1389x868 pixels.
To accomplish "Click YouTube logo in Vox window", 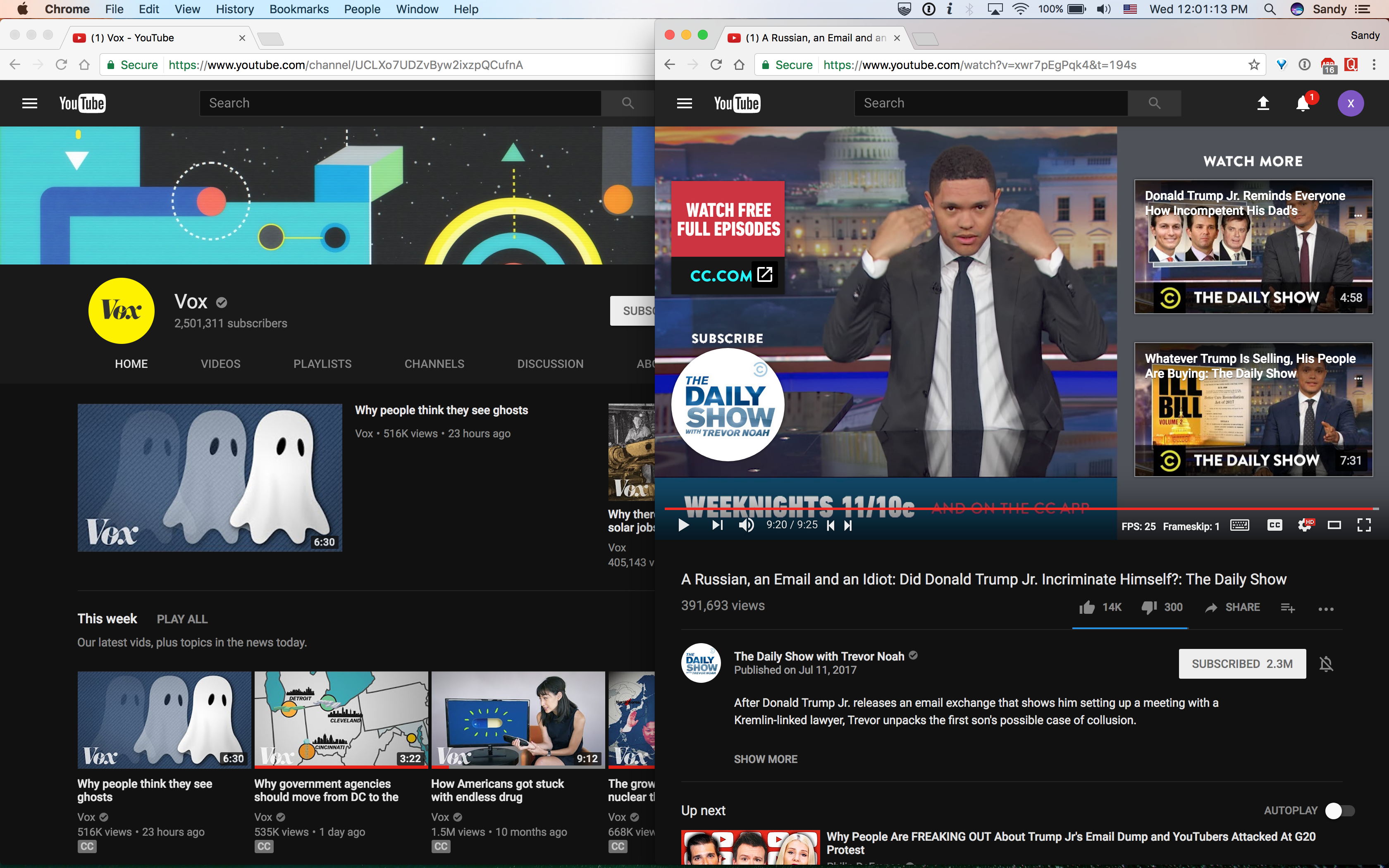I will [x=83, y=103].
